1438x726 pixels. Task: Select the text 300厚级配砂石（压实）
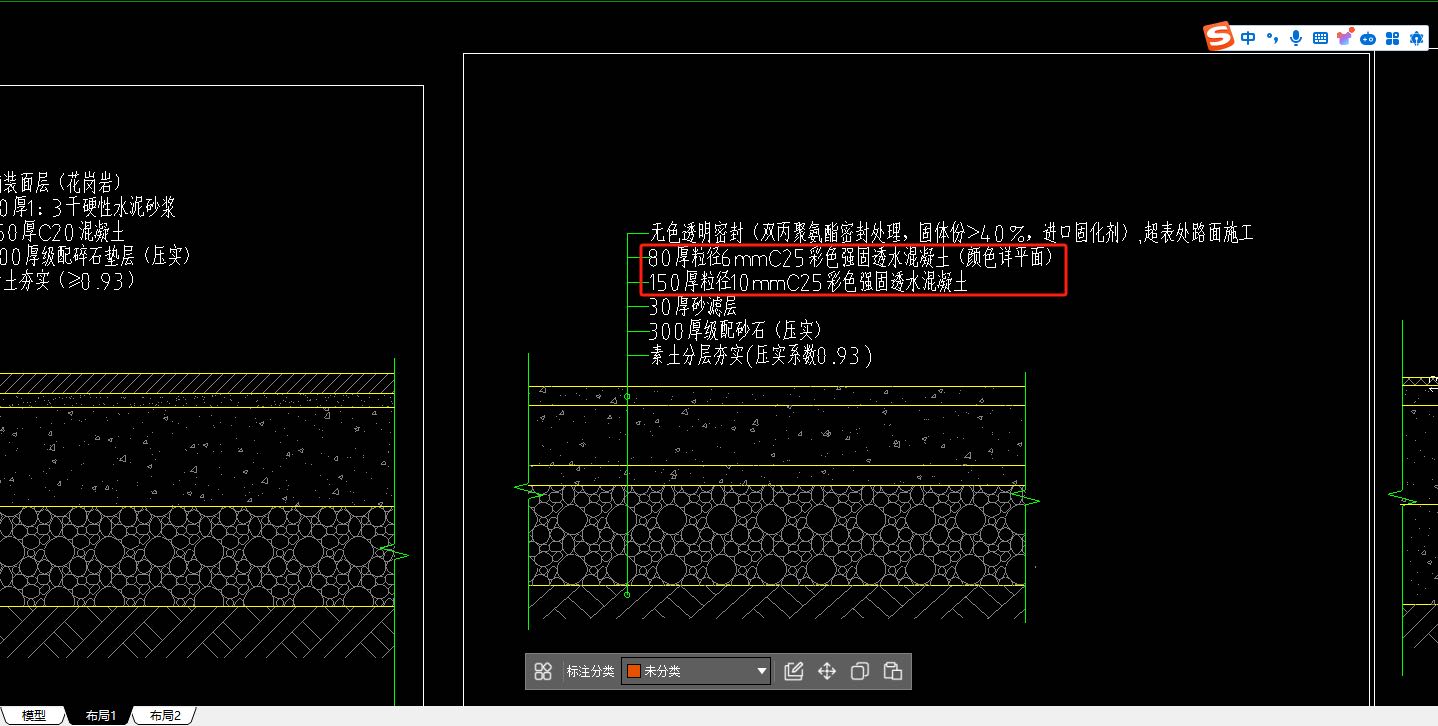point(735,331)
